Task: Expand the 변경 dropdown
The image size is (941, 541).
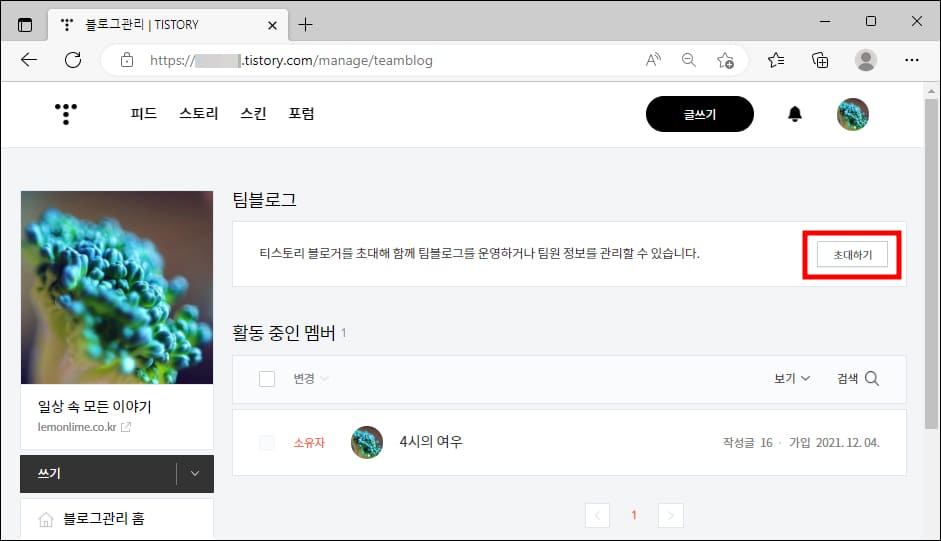Action: click(x=311, y=378)
